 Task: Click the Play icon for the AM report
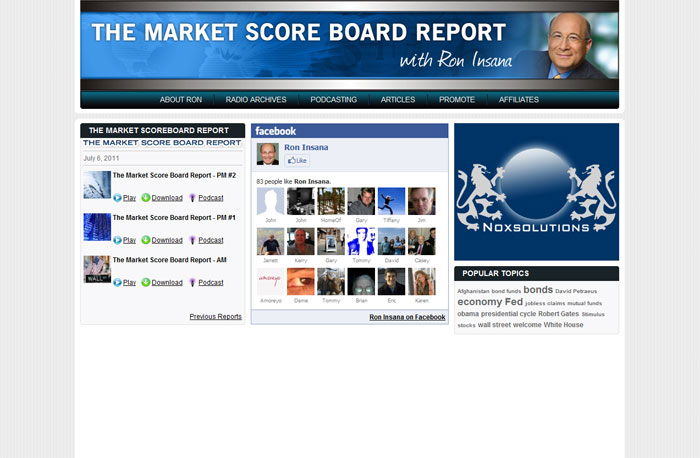click(x=117, y=283)
